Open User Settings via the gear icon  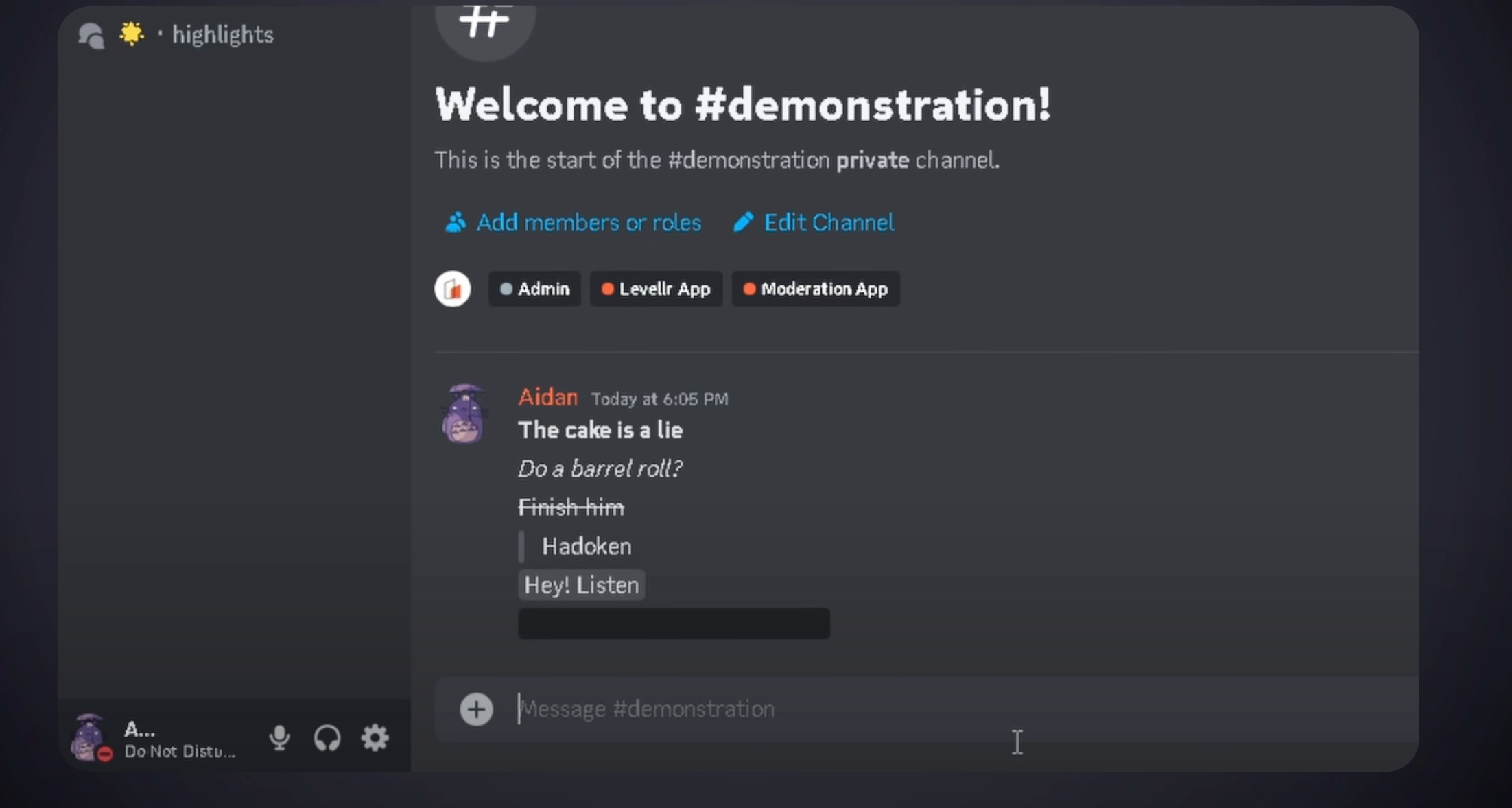(375, 737)
